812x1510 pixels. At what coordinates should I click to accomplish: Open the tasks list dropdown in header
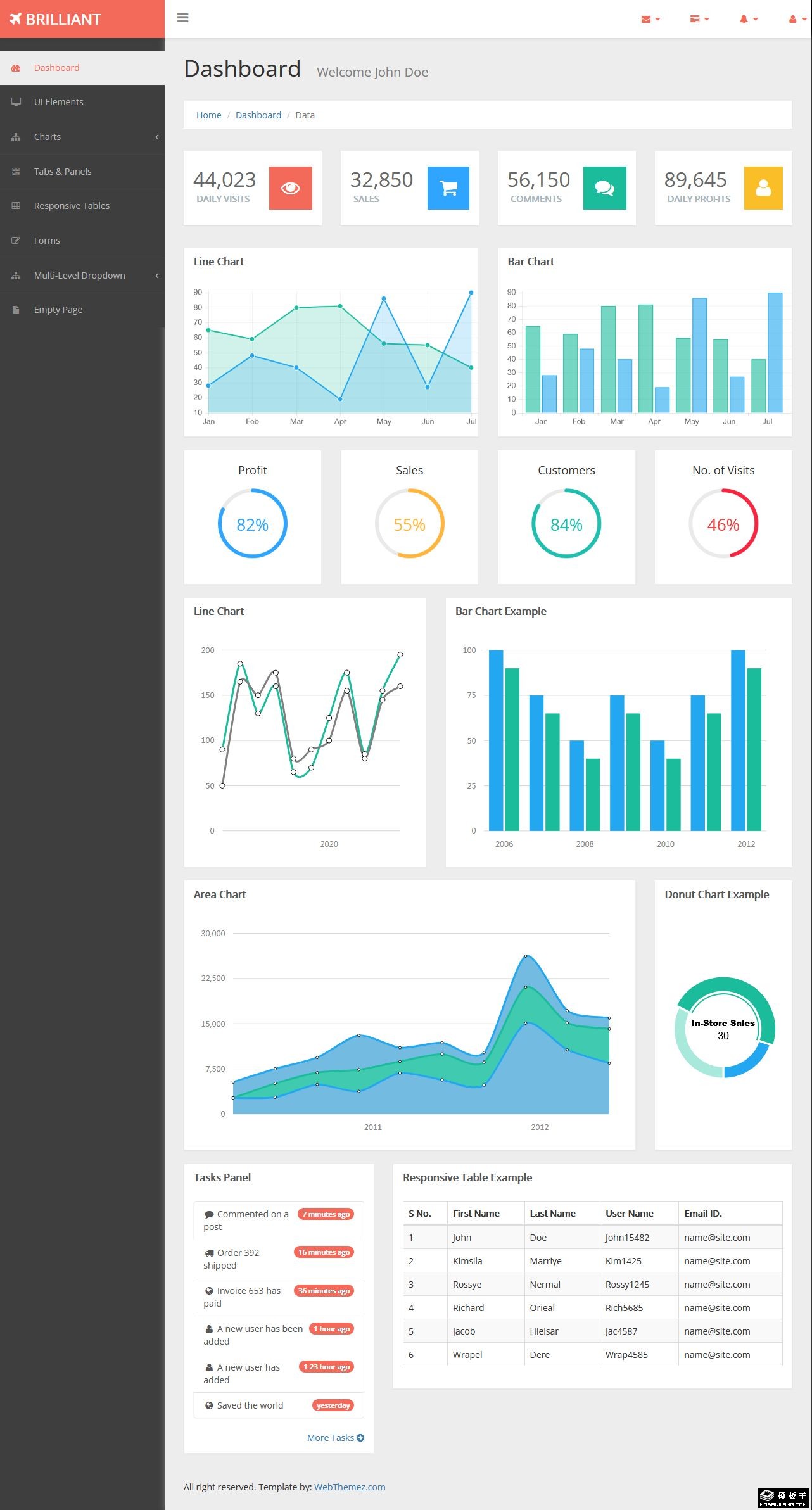tap(699, 19)
